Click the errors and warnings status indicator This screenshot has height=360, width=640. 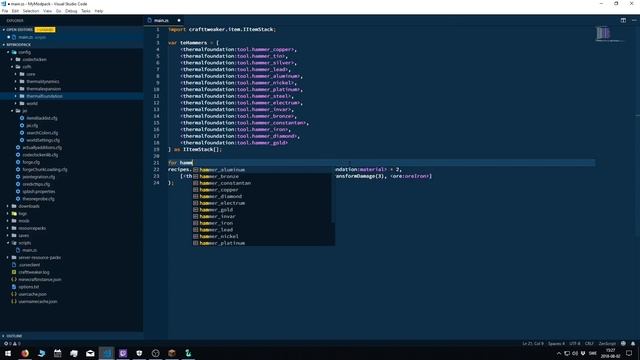[11, 344]
